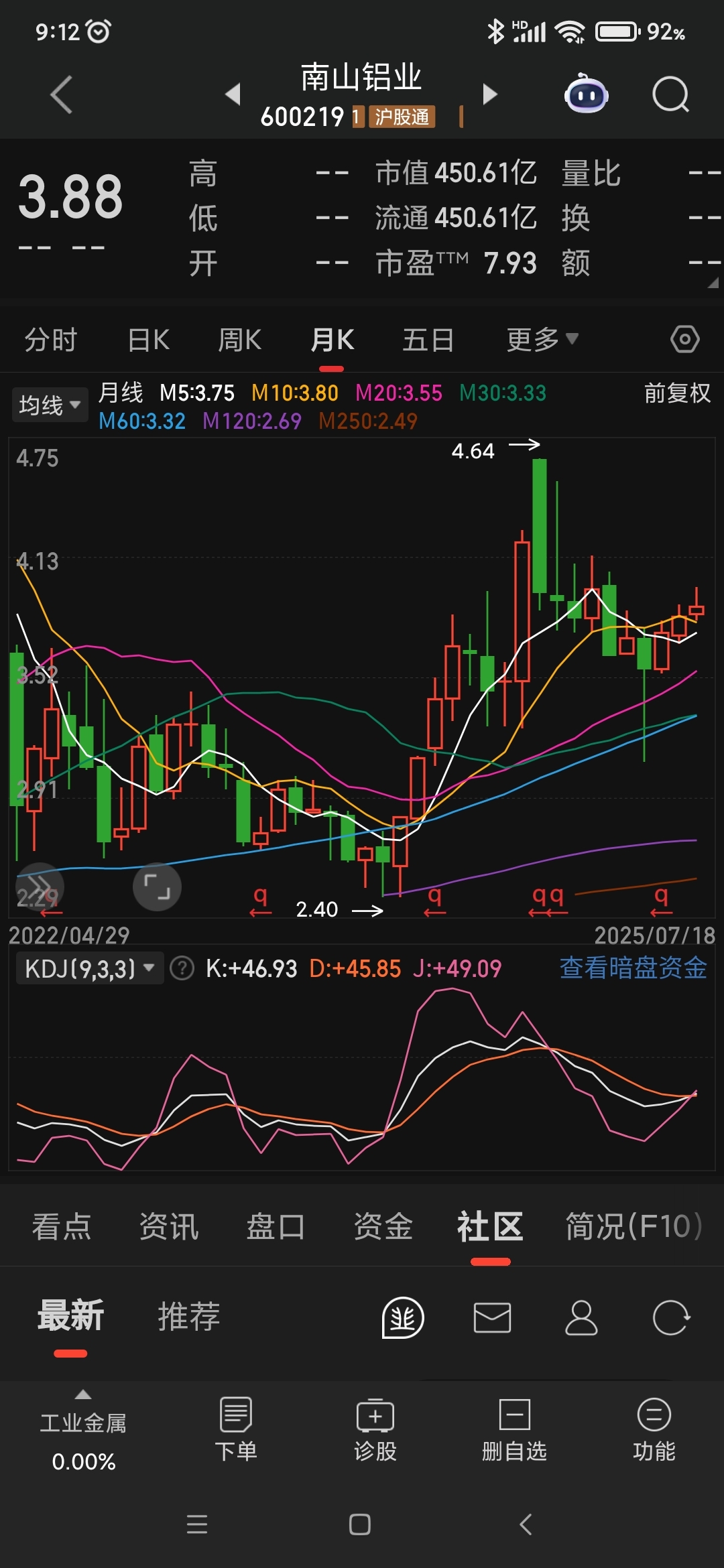Open the user profile icon
This screenshot has width=724, height=1568.
click(x=581, y=1317)
